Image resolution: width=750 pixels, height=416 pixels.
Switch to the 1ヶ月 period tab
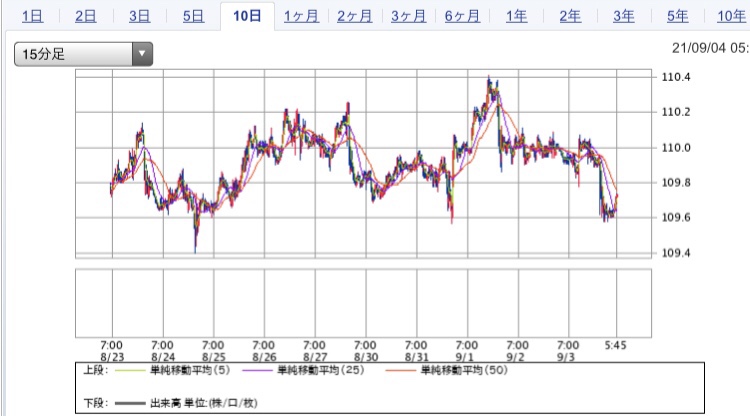301,16
